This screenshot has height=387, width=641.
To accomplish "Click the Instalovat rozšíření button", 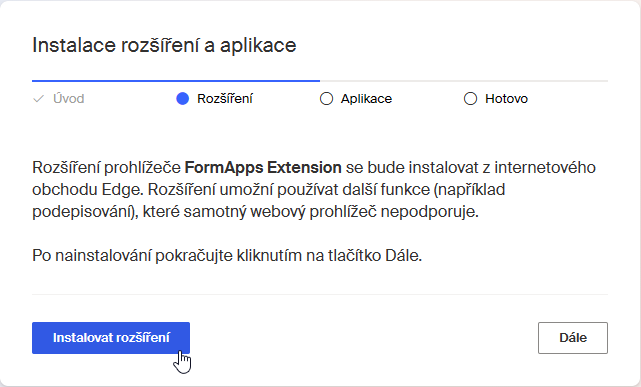I will (111, 338).
